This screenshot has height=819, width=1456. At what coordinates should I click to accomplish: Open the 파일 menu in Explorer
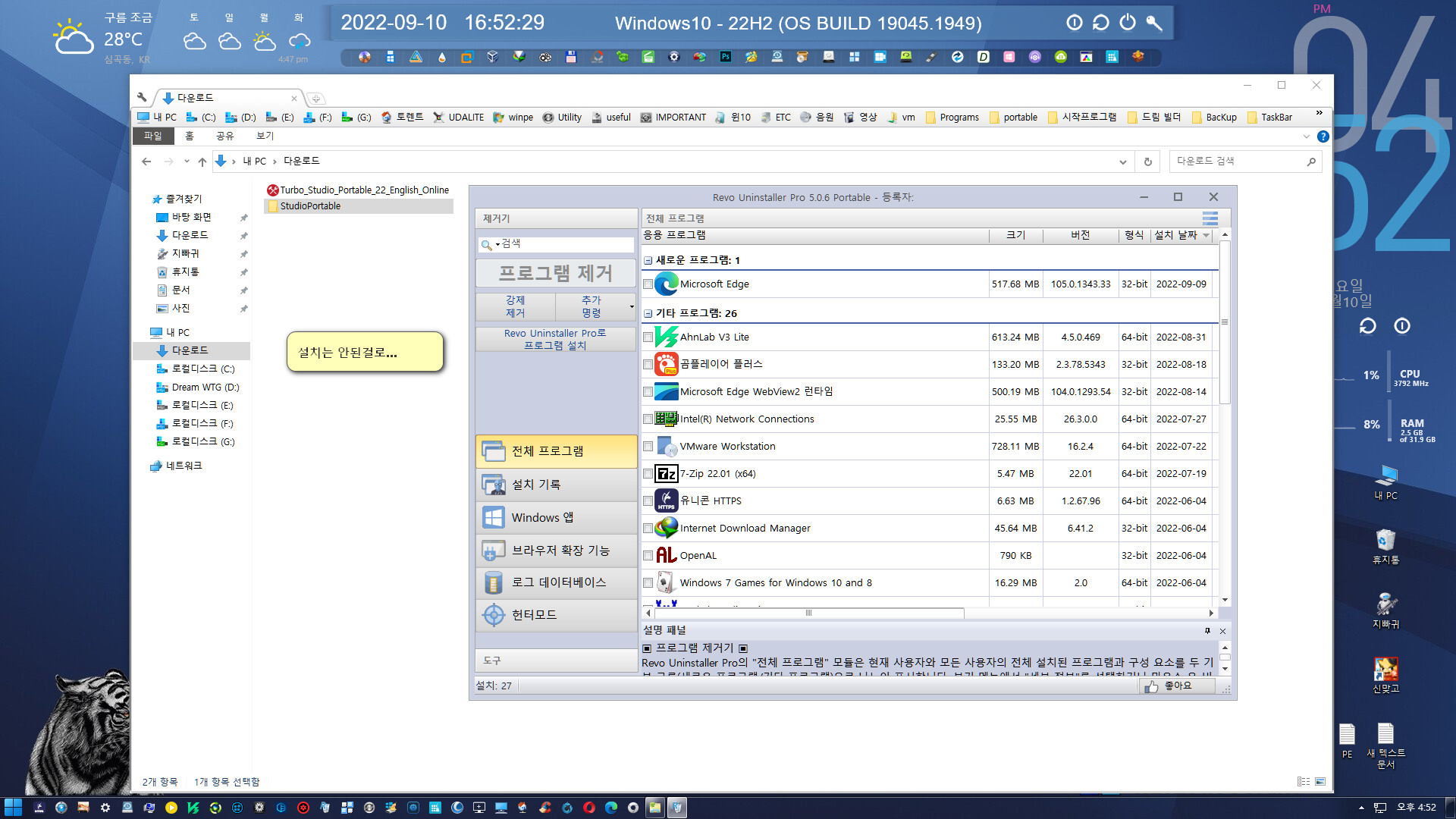153,136
